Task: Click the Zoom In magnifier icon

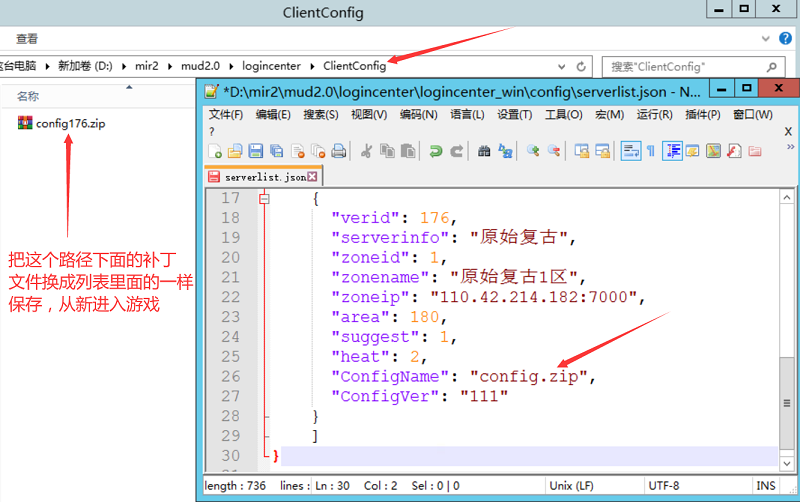Action: tap(533, 151)
